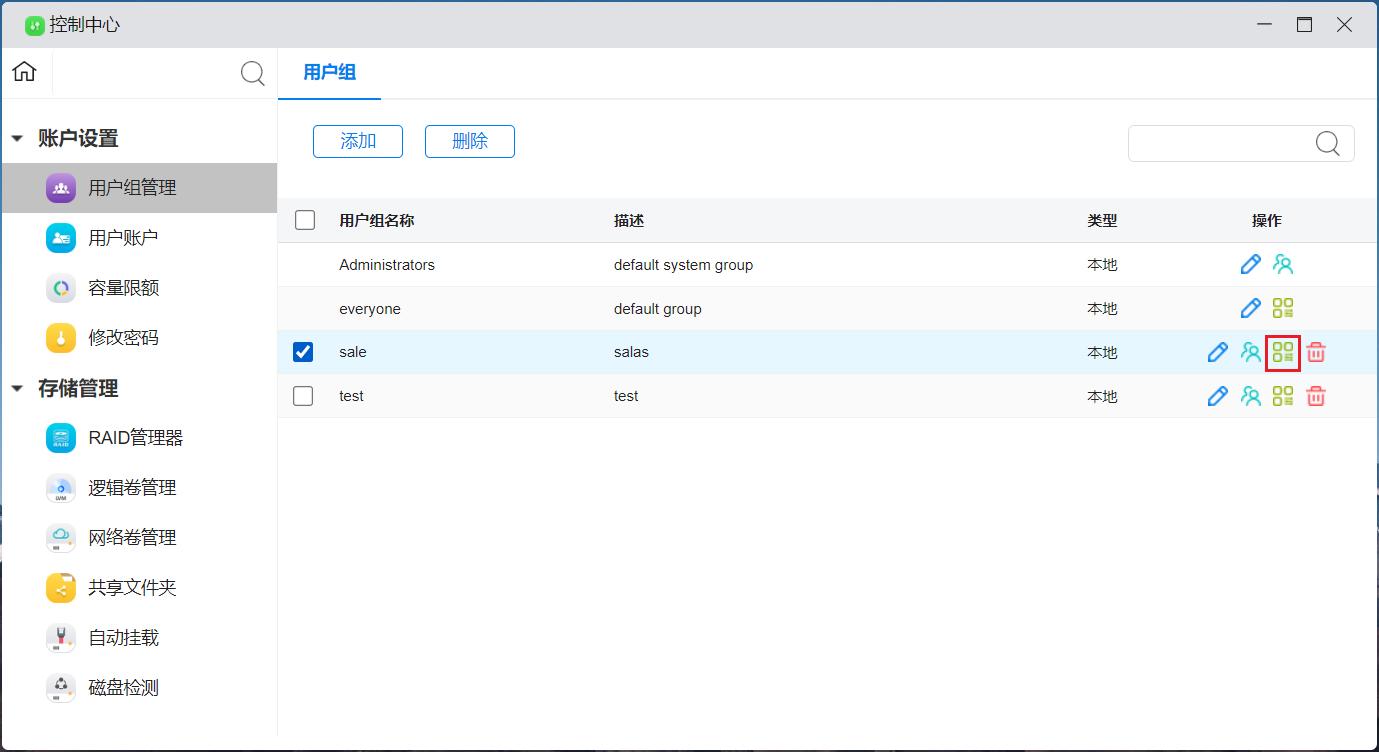Delete the sale group via trash icon

point(1316,353)
